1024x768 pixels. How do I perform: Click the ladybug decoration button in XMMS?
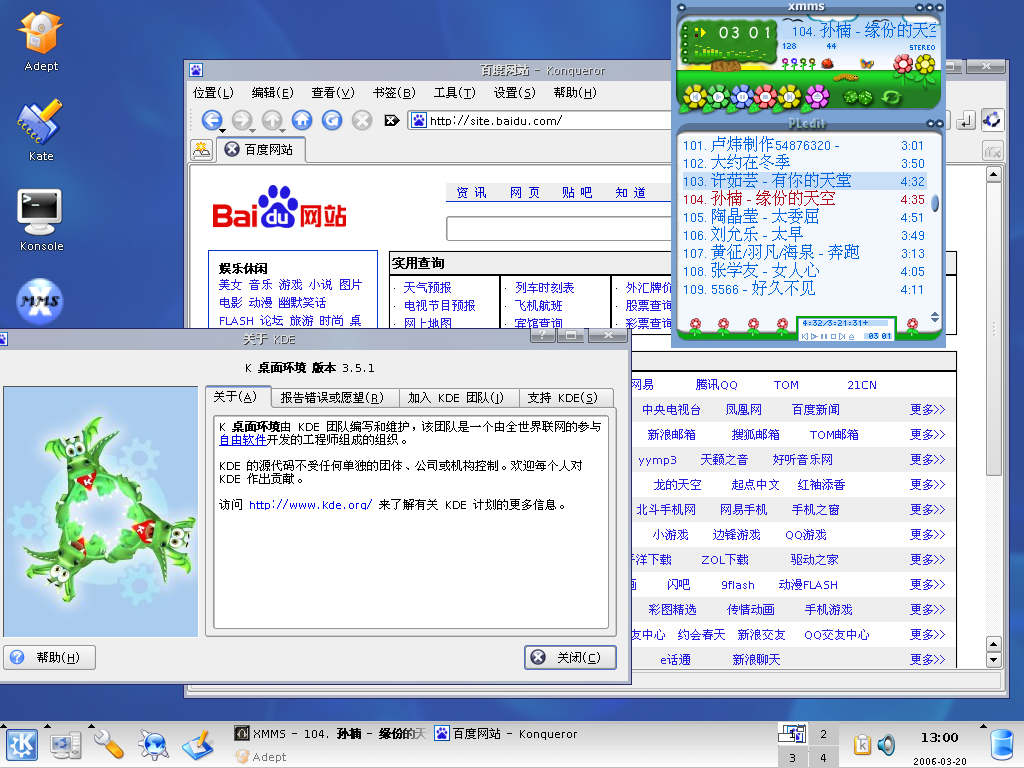click(x=828, y=63)
